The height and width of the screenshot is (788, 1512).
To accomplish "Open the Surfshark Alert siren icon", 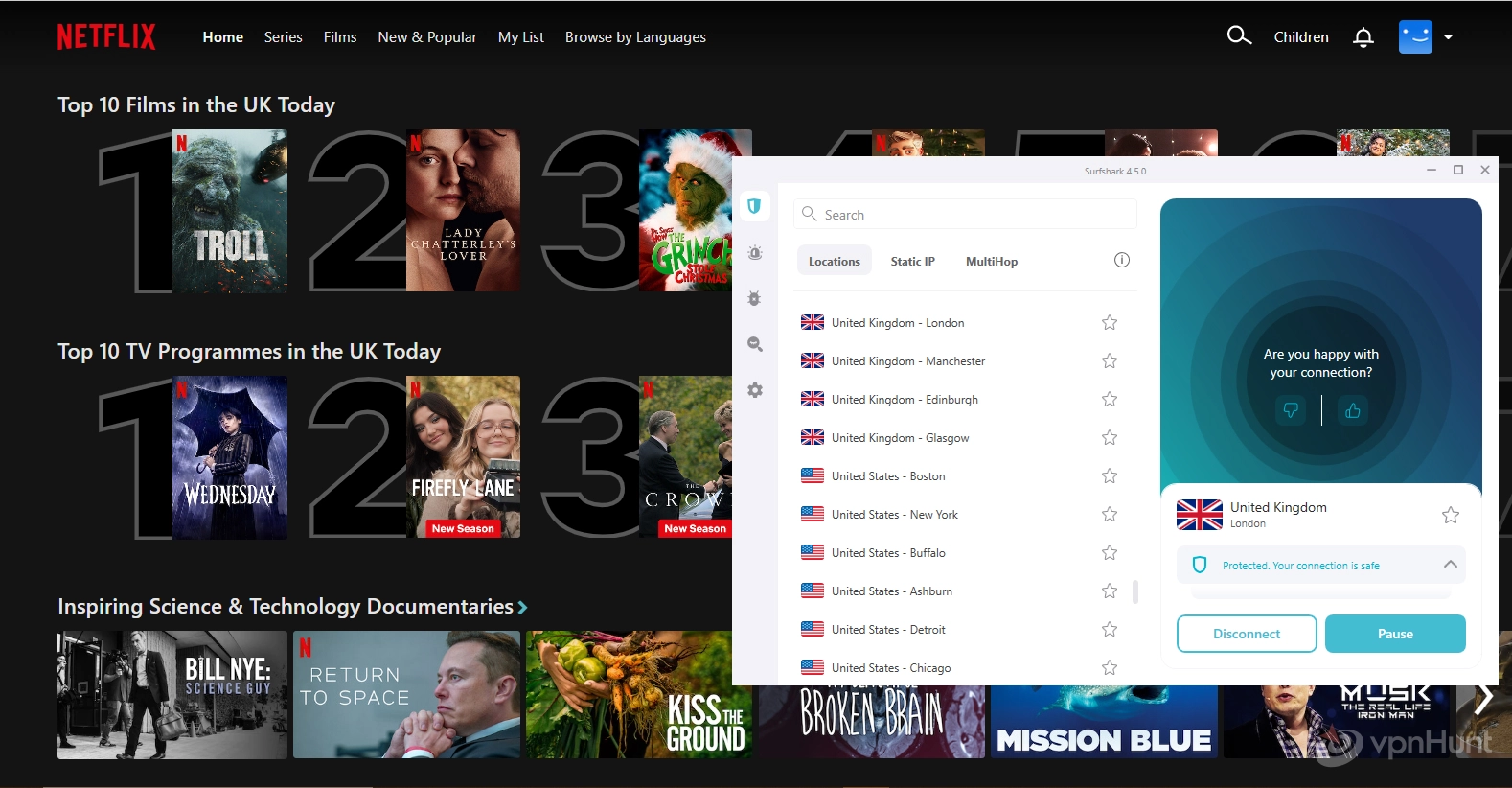I will (x=755, y=253).
